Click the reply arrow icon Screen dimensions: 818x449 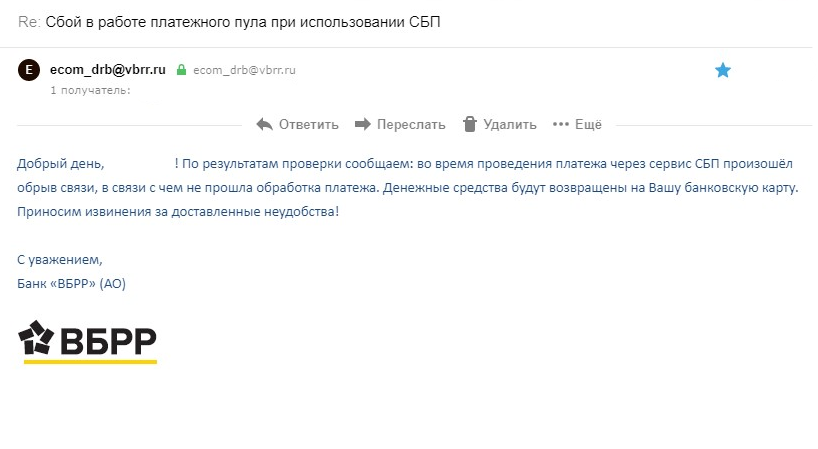(265, 125)
